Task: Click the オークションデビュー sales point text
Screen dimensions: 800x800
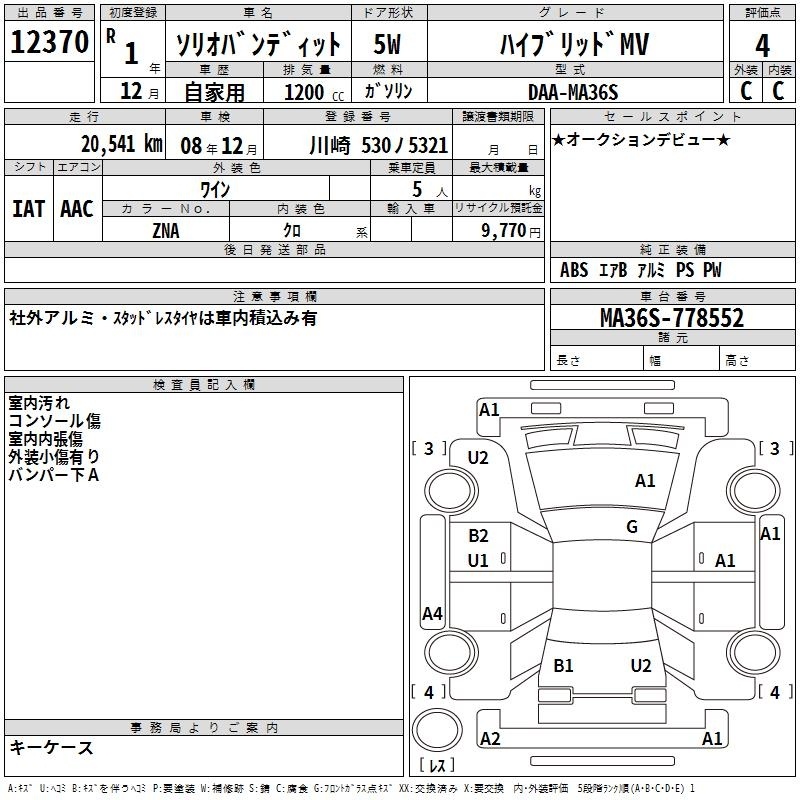Action: (x=640, y=139)
